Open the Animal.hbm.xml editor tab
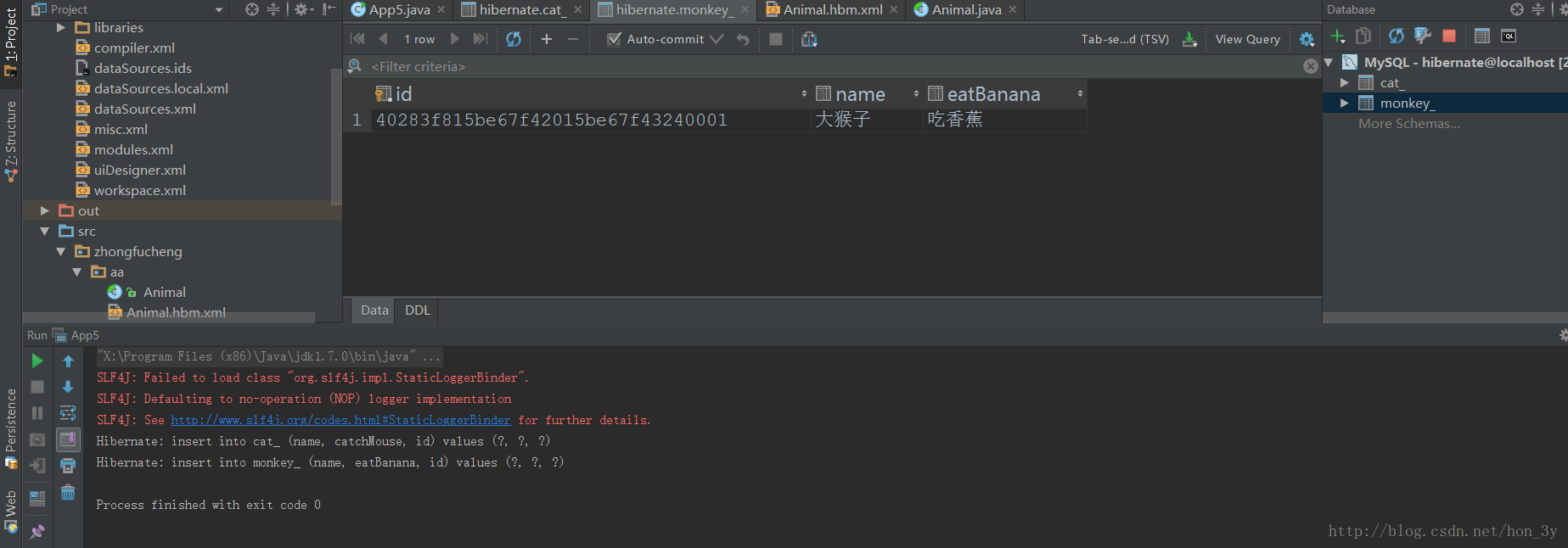1568x548 pixels. 832,10
